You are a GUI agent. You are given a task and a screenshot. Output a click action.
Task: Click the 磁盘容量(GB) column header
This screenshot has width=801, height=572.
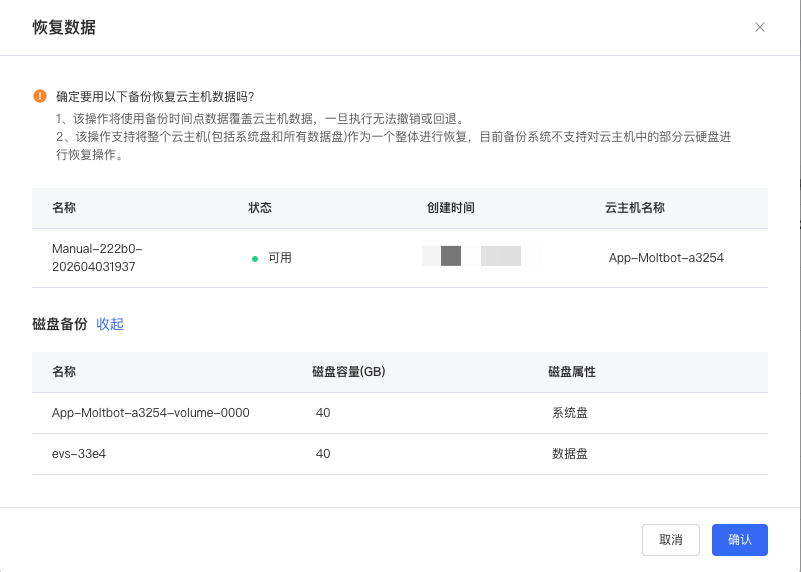click(349, 371)
